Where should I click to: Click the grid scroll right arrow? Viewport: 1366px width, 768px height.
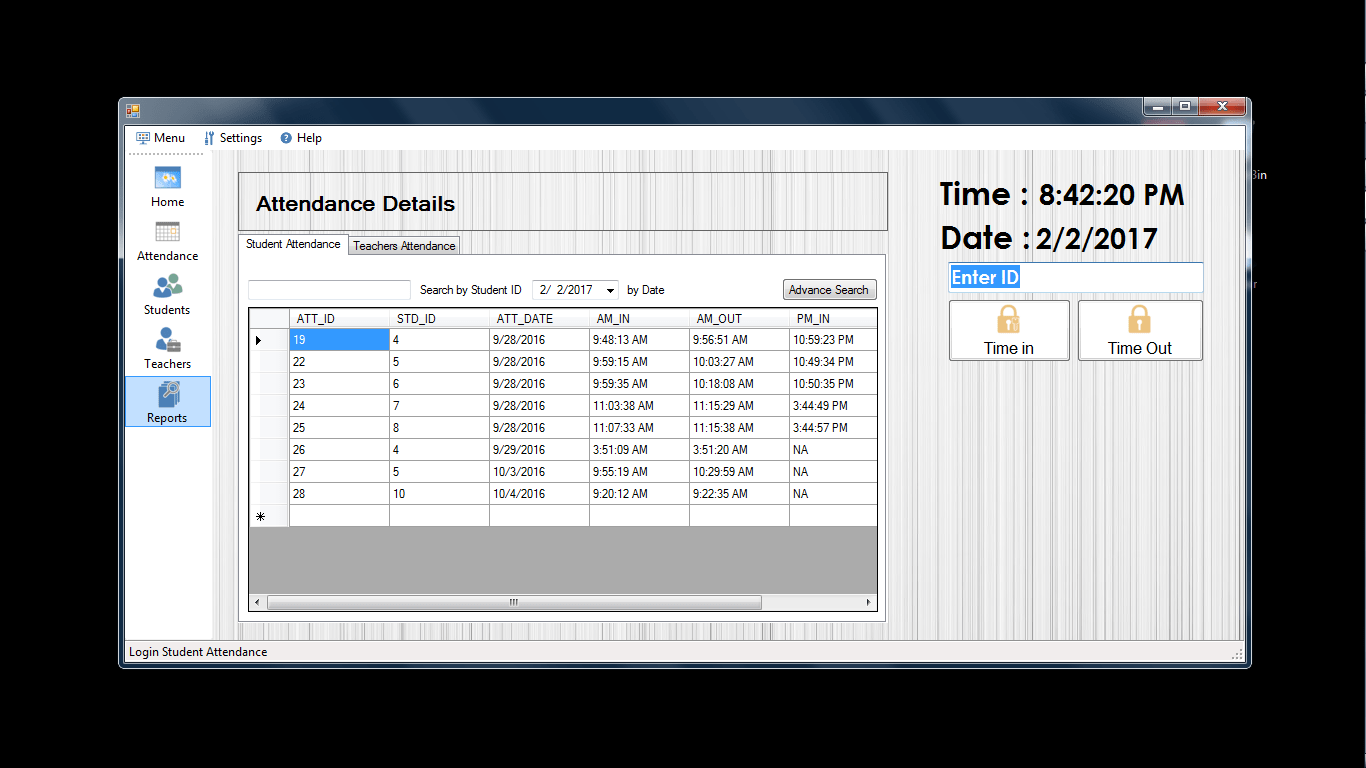[x=868, y=603]
